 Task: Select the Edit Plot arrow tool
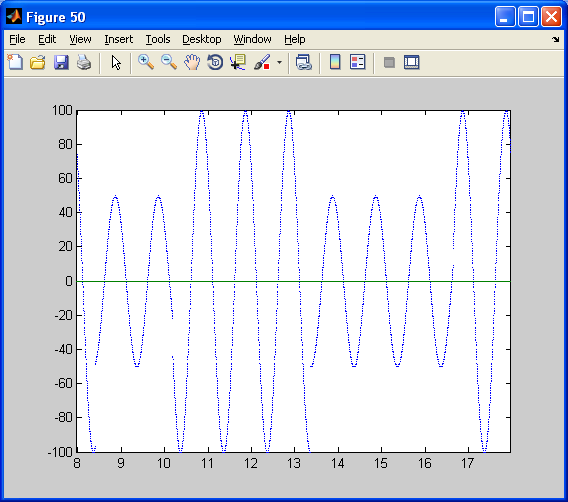tap(116, 62)
